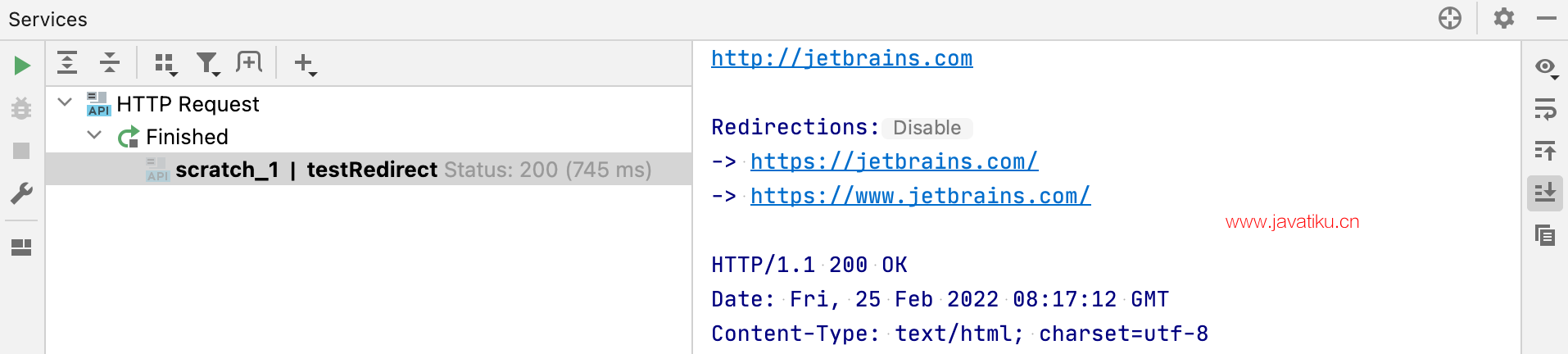Image resolution: width=1568 pixels, height=354 pixels.
Task: Collapse the Finished tree node
Action: click(94, 135)
